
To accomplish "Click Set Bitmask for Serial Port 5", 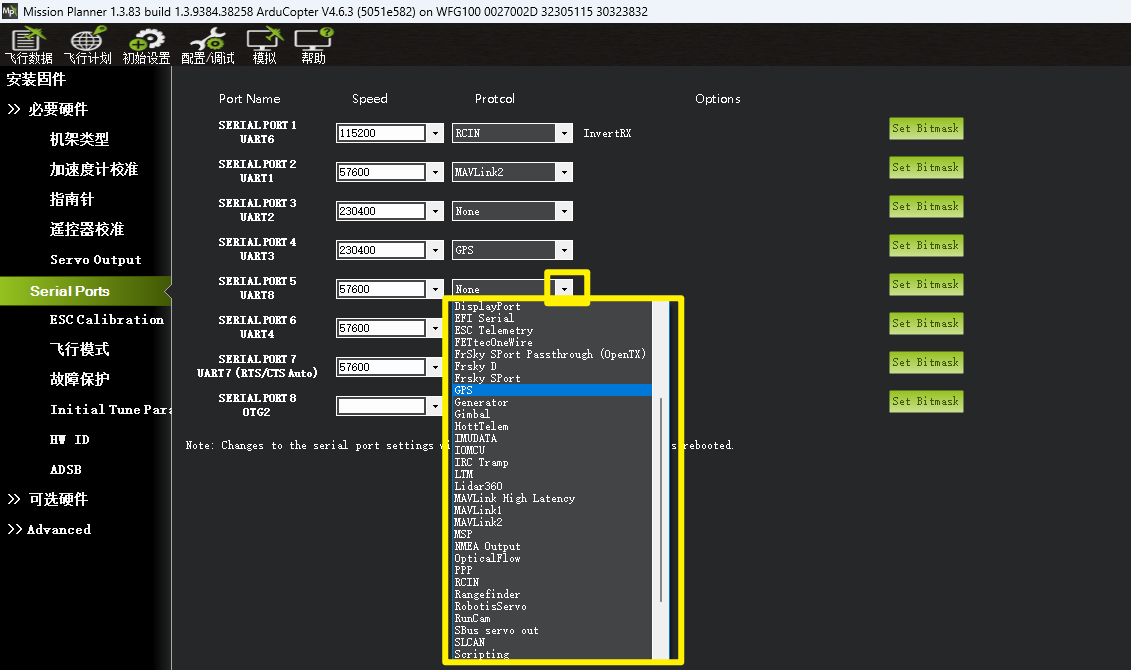I will tap(925, 284).
